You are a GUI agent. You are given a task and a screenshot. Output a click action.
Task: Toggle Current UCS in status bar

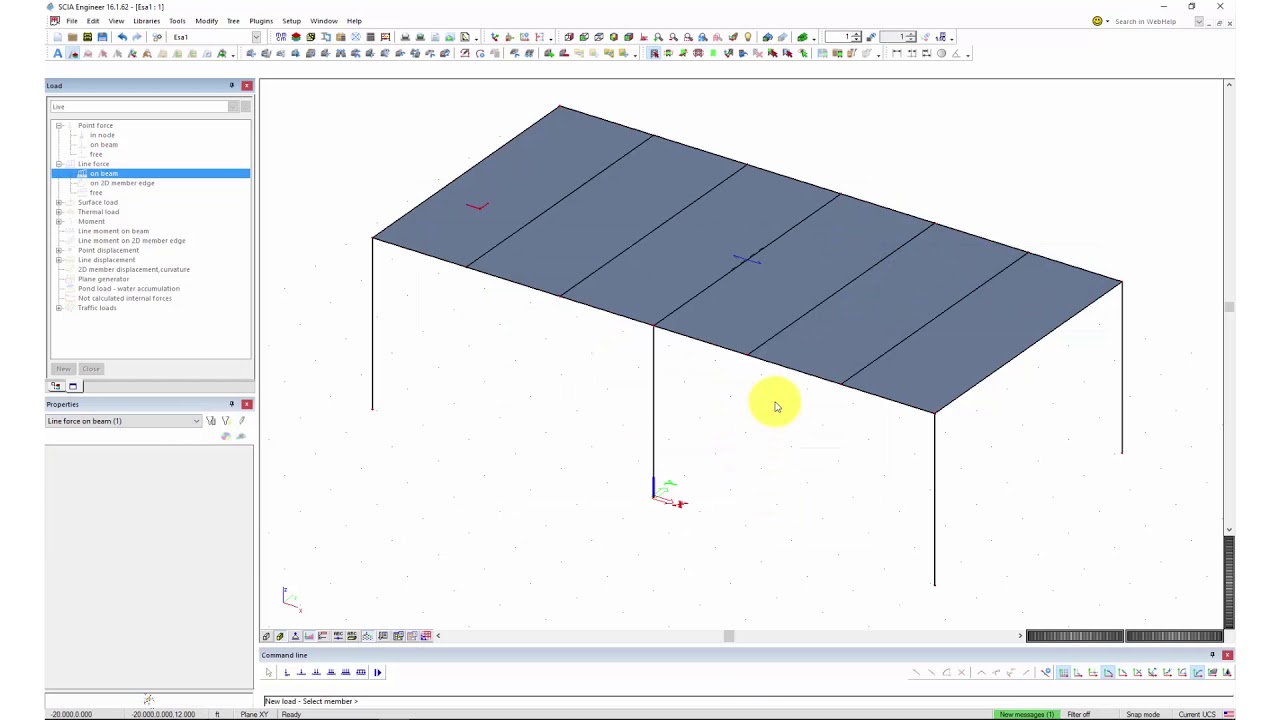1196,714
